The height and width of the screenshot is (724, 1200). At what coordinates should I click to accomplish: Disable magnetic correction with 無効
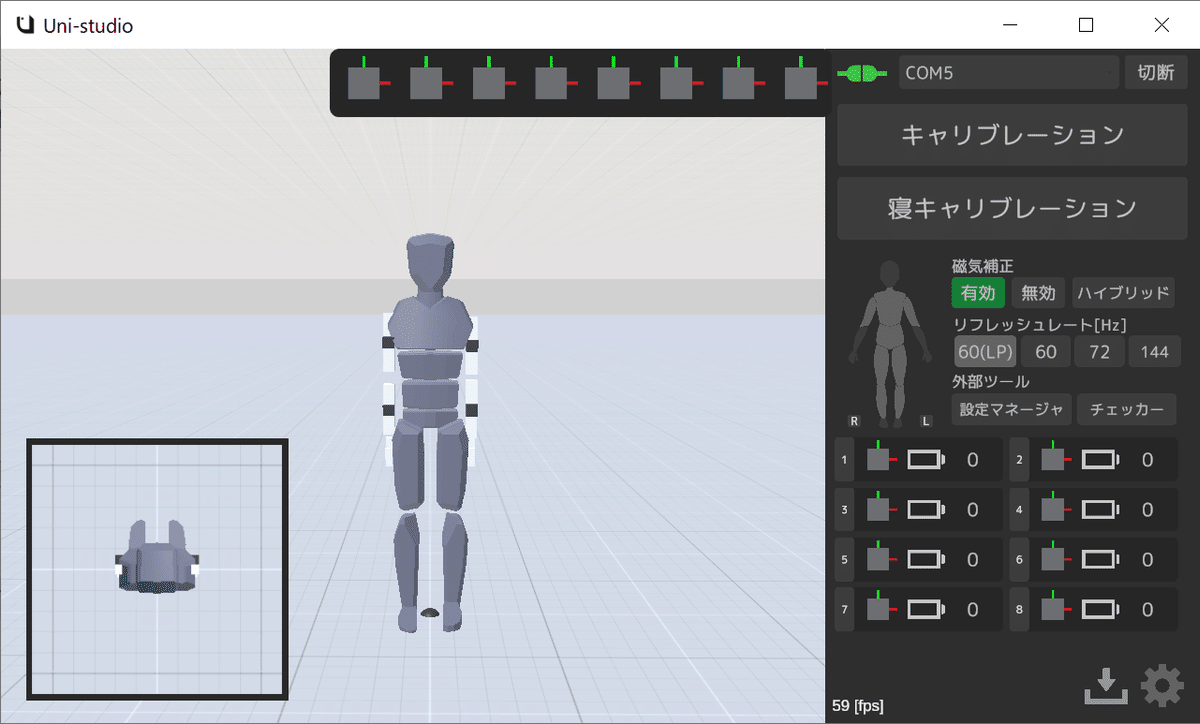pyautogui.click(x=1038, y=293)
